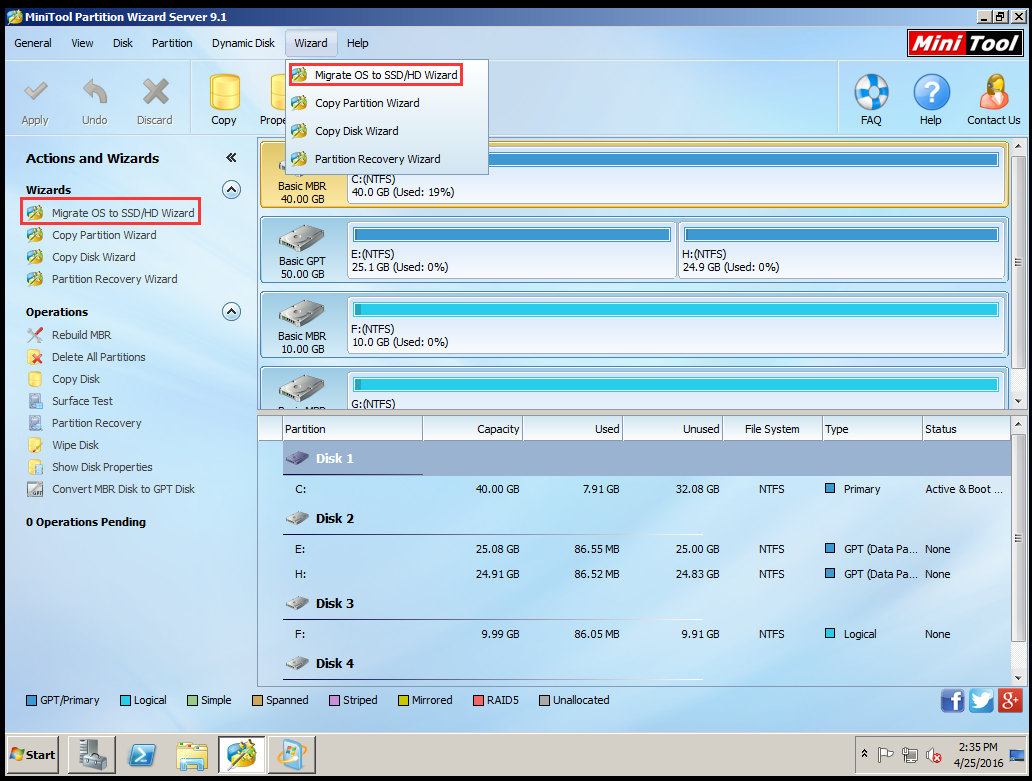Sort by the Capacity column header
Image resolution: width=1032 pixels, height=781 pixels.
[473, 429]
